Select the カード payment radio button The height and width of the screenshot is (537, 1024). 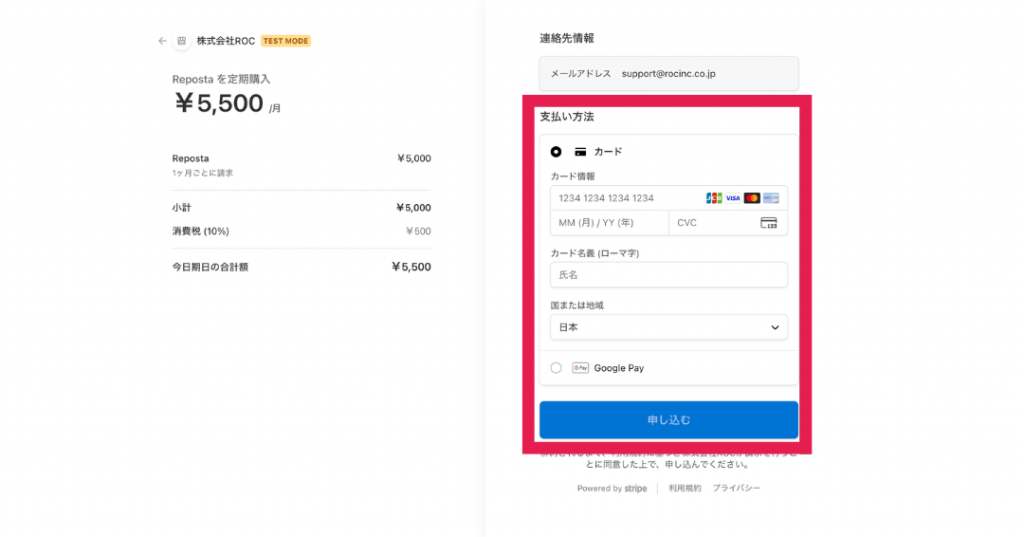point(556,152)
